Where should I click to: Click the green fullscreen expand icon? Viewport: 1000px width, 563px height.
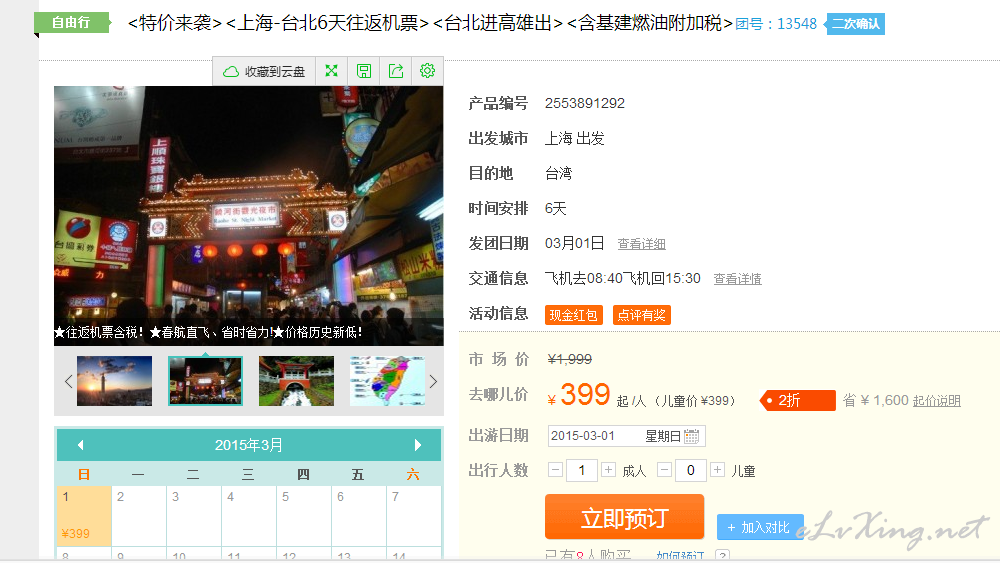tap(332, 71)
